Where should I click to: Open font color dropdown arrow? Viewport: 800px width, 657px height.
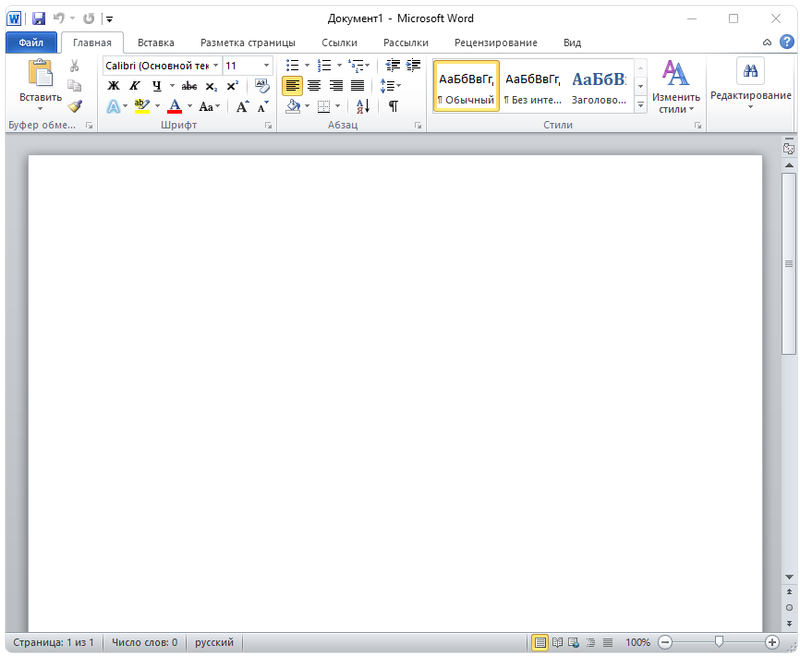[190, 106]
